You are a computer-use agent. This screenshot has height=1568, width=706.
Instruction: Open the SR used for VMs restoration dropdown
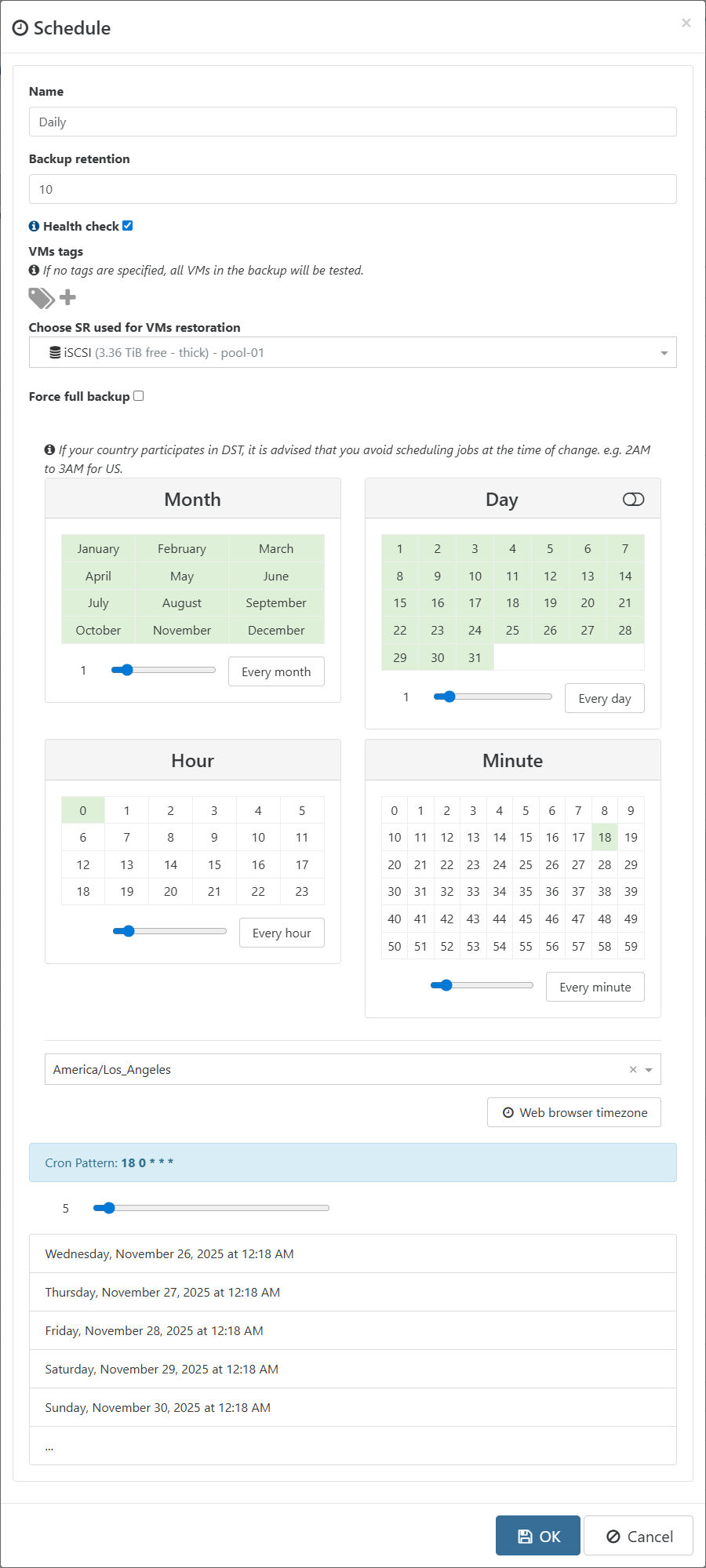click(x=352, y=353)
